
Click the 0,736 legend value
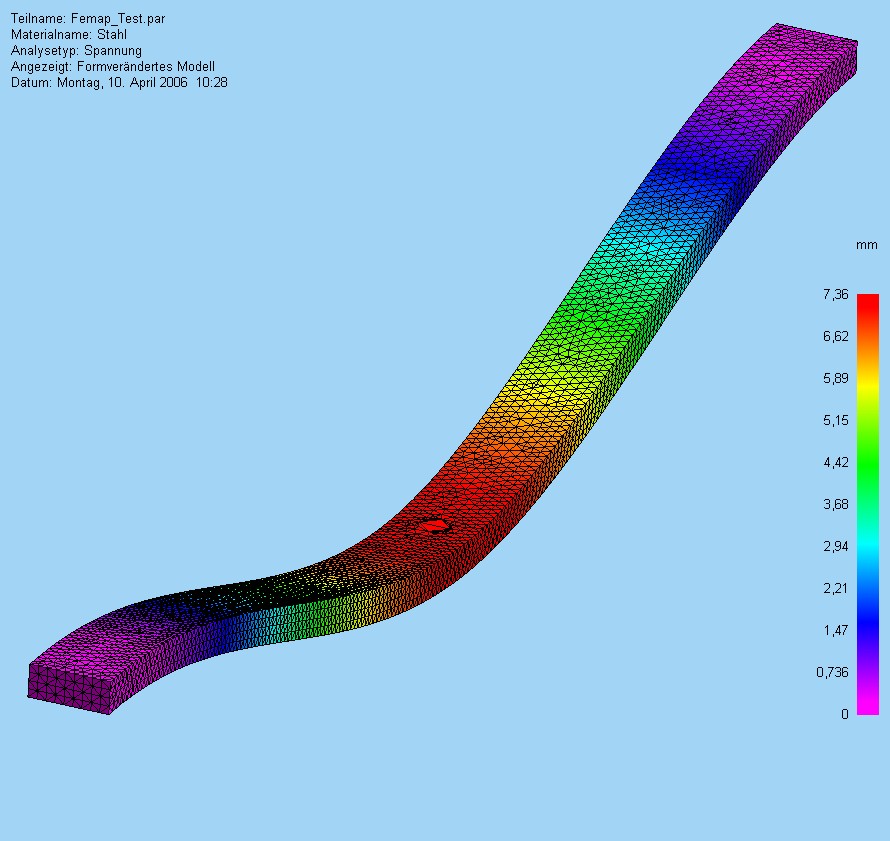tap(833, 672)
